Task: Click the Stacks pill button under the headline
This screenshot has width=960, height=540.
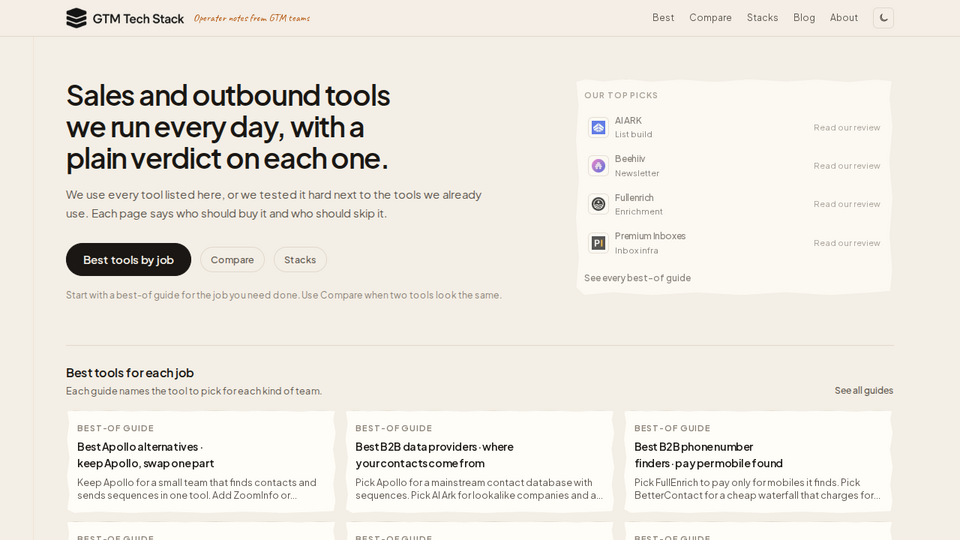Action: [x=300, y=260]
